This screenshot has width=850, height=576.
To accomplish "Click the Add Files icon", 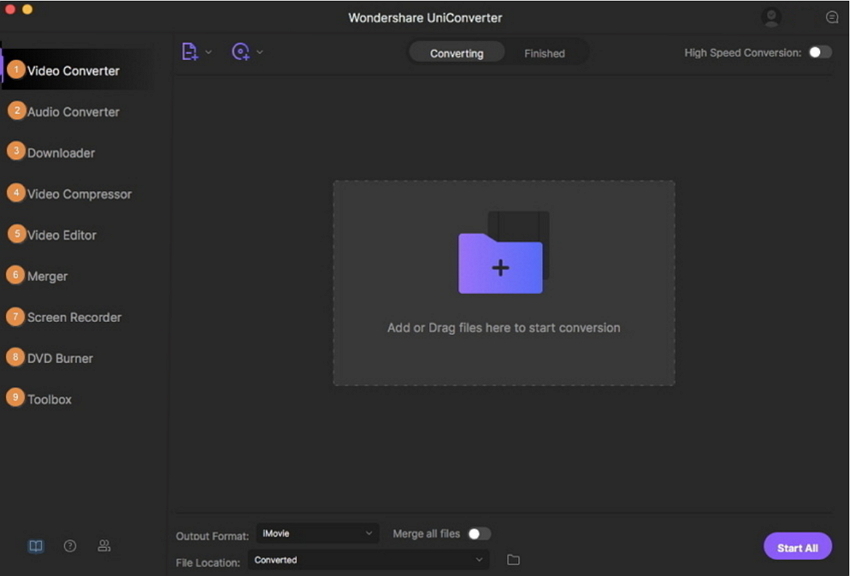I will (x=189, y=52).
